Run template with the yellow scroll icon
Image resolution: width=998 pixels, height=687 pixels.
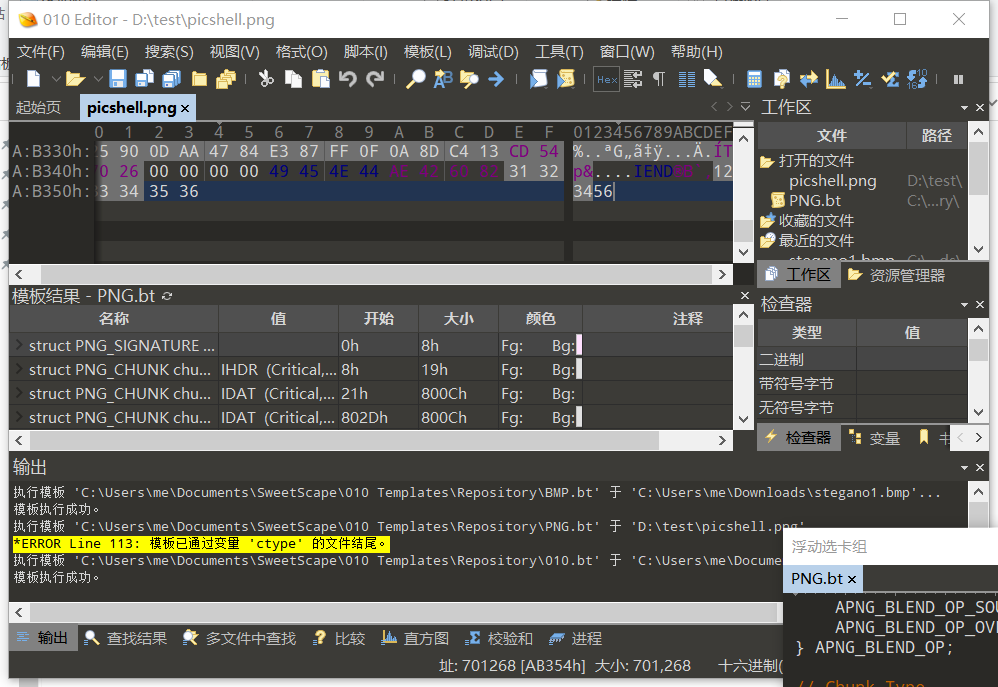pos(566,79)
